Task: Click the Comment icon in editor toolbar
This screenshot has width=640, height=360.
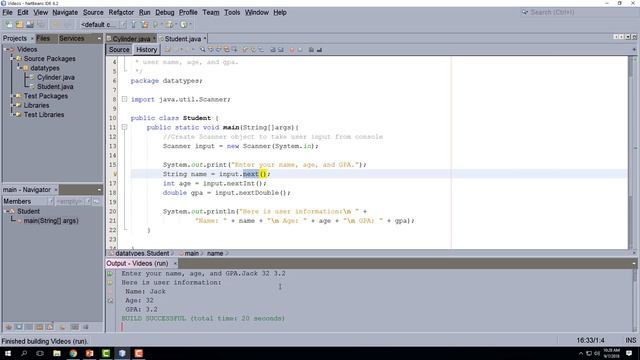Action: point(311,50)
